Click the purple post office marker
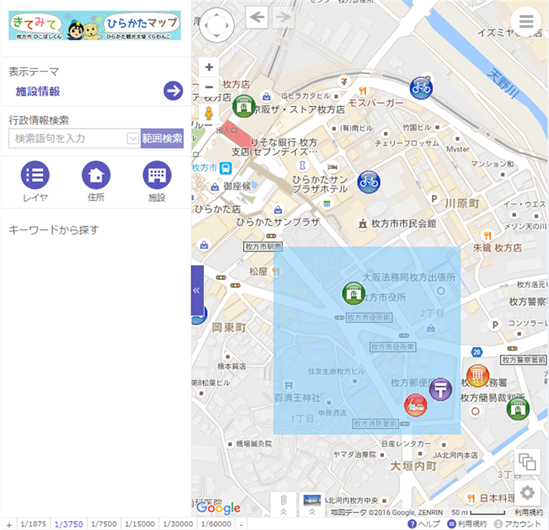The height and width of the screenshot is (530, 549). coord(440,389)
